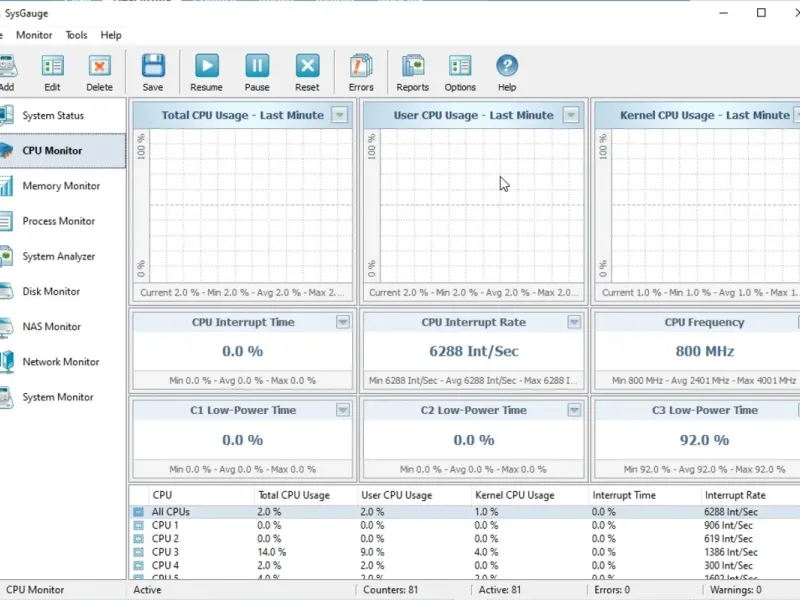
Task: Click the Edit toolbar icon
Action: 52,66
